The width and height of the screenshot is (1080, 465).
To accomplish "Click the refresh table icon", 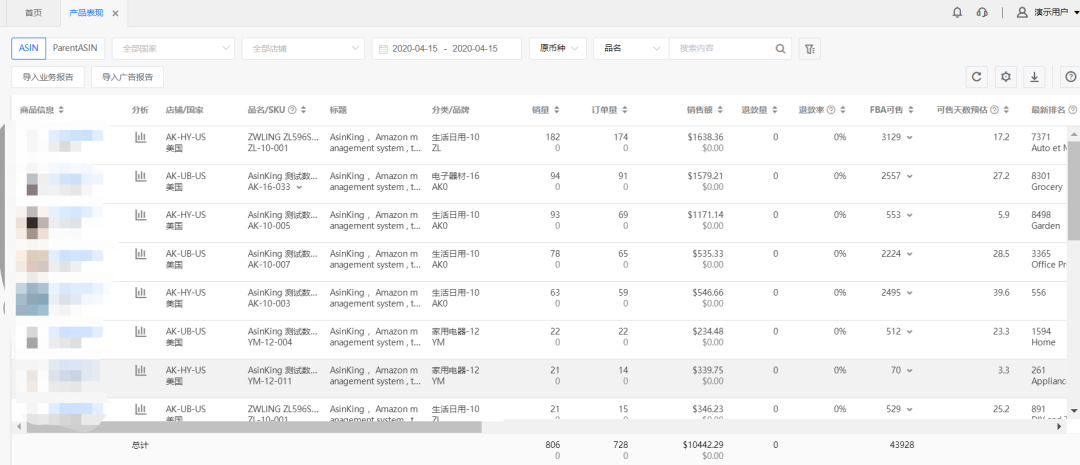I will [x=976, y=77].
